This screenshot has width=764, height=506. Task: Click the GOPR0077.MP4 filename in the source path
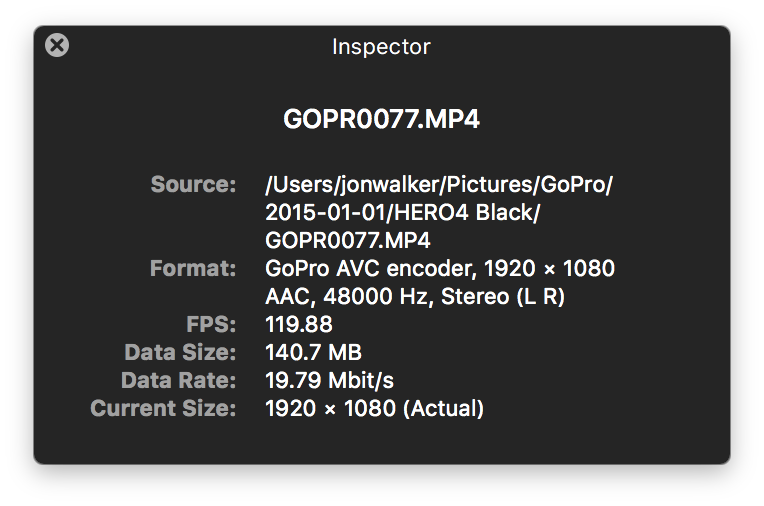[348, 241]
